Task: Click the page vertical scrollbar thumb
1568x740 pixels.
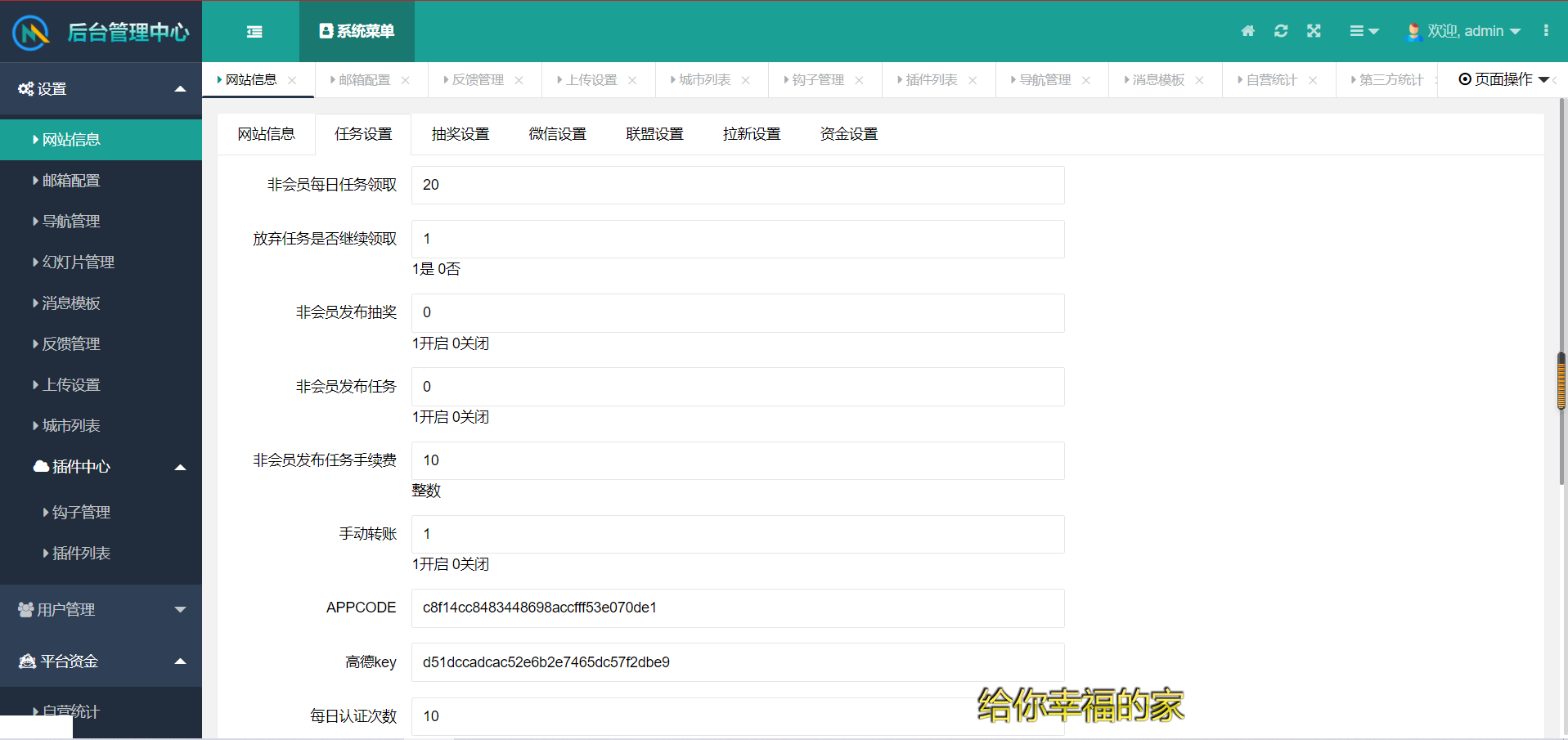Action: pyautogui.click(x=1561, y=381)
